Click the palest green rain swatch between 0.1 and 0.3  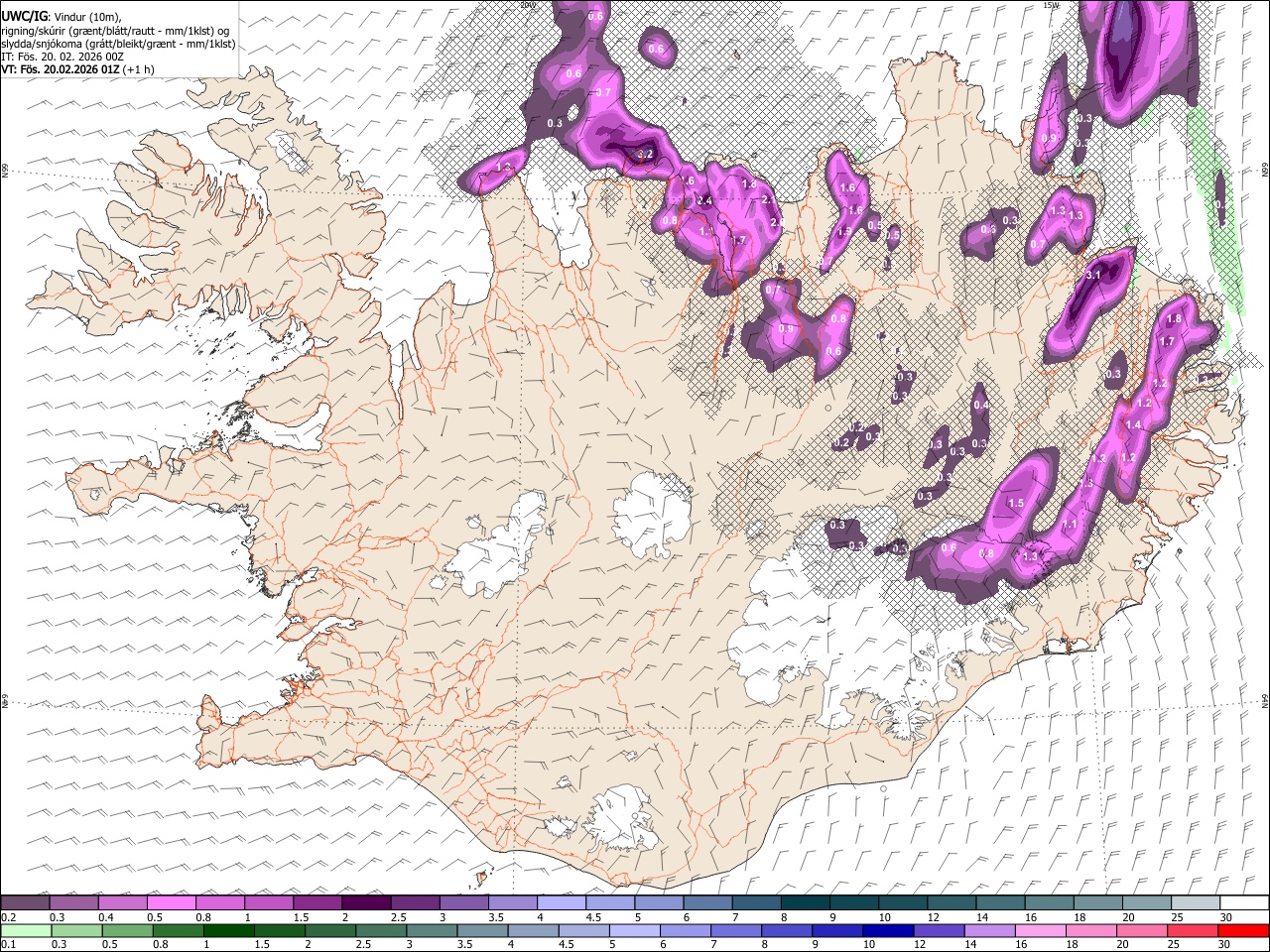[x=25, y=930]
